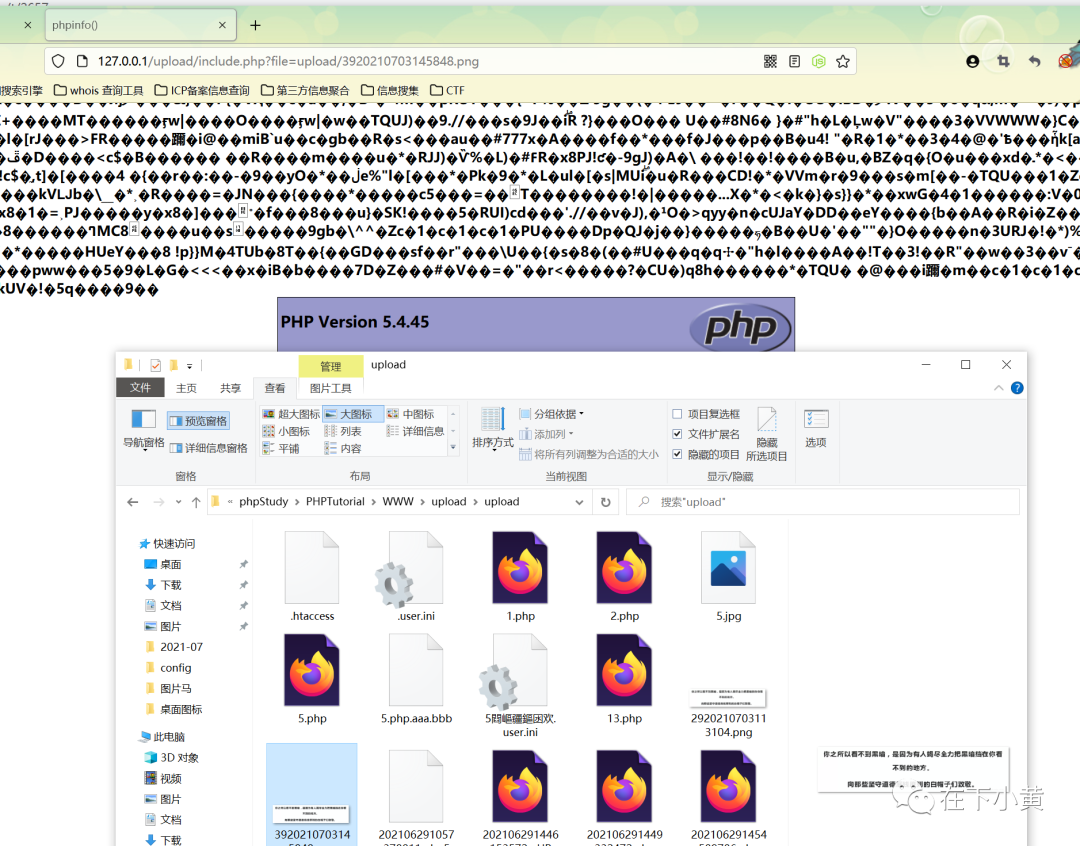Open the whois 查询工具 bookmark folder
Image resolution: width=1080 pixels, height=846 pixels.
(x=98, y=90)
